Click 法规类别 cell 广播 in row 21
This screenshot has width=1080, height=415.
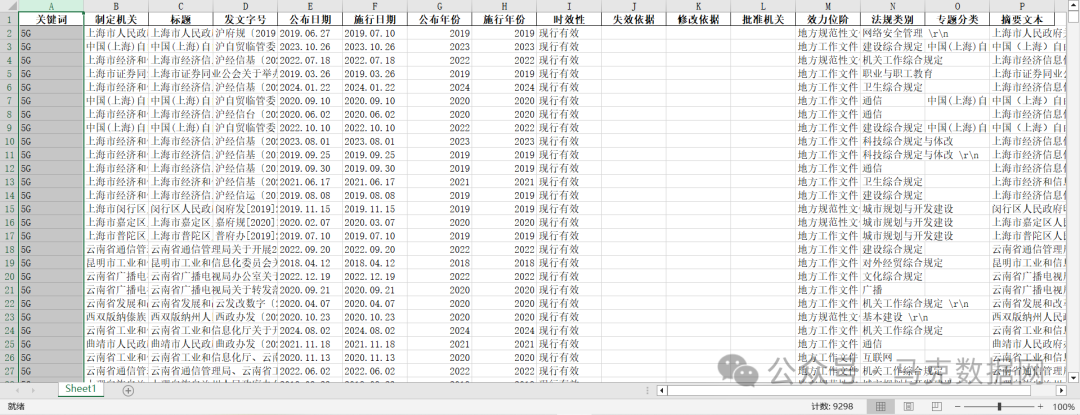[893, 290]
